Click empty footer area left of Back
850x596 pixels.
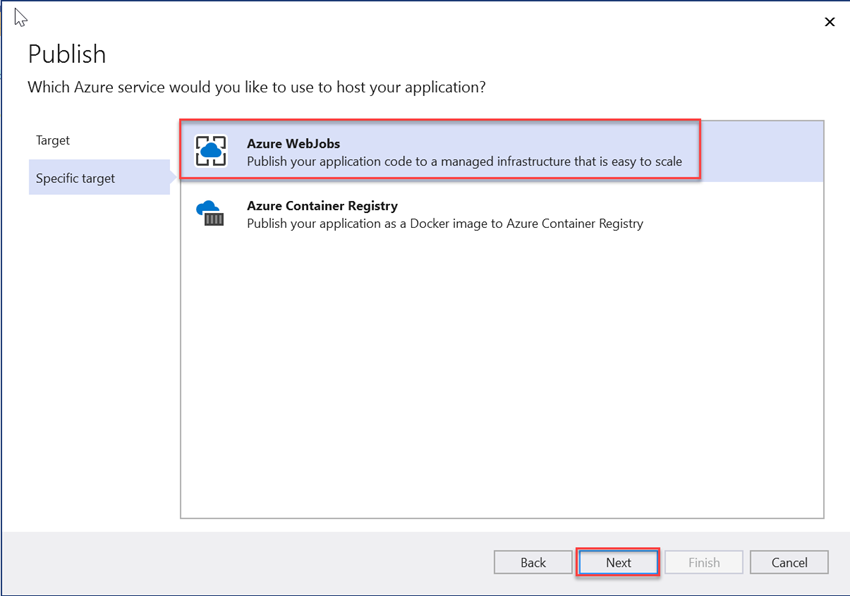pyautogui.click(x=250, y=562)
